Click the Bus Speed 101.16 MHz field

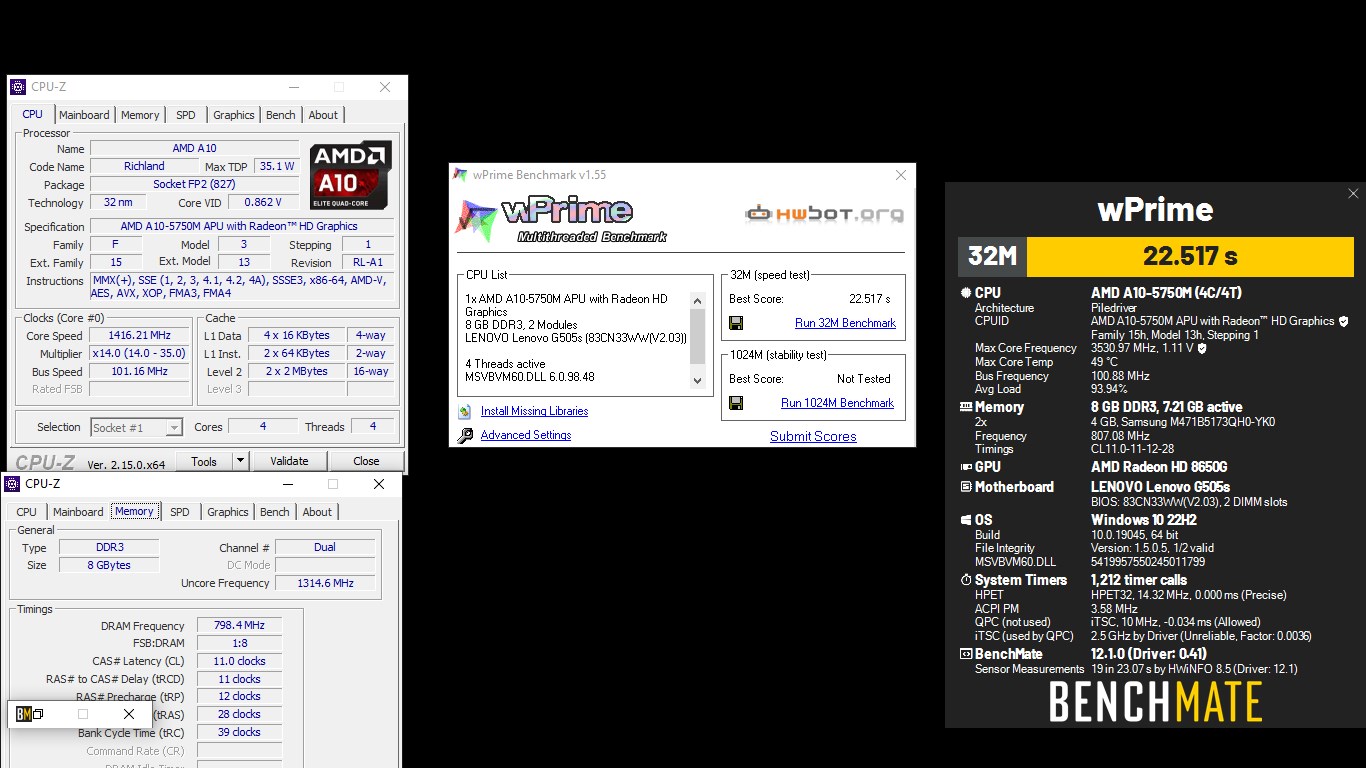click(139, 372)
